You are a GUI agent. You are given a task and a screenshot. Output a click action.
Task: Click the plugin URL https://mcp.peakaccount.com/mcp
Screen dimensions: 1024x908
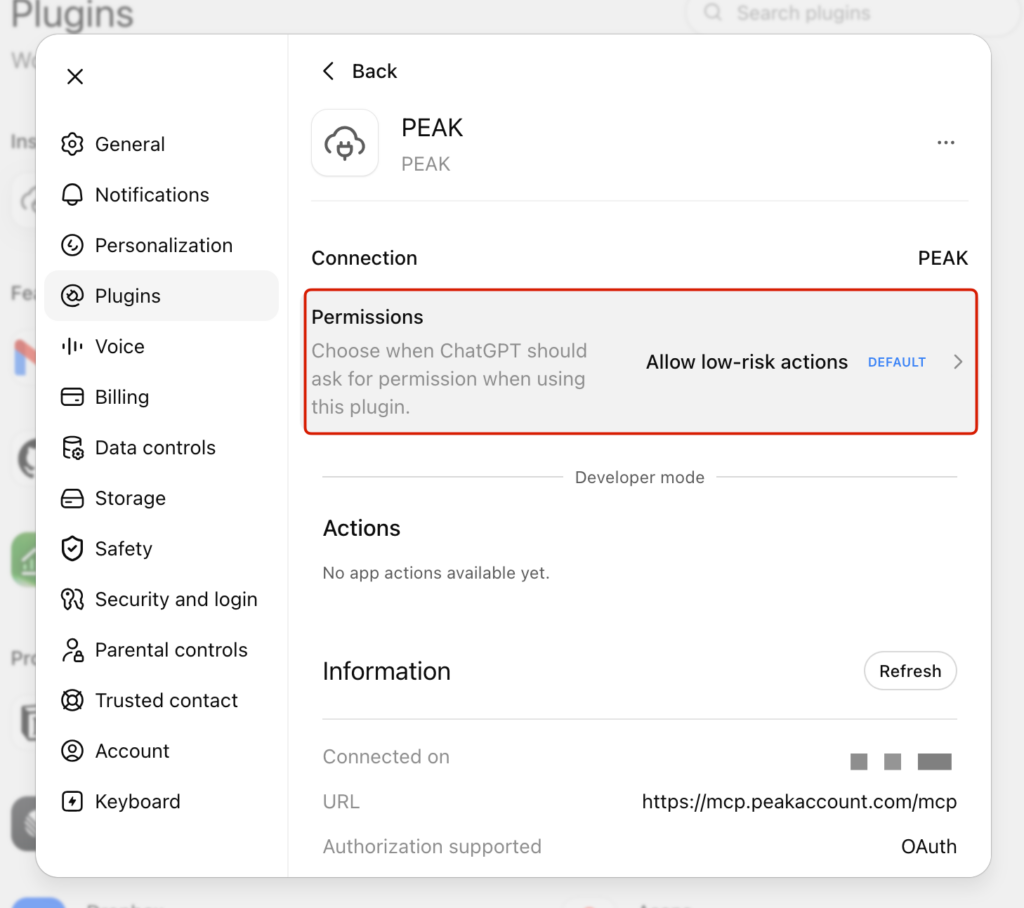click(799, 802)
